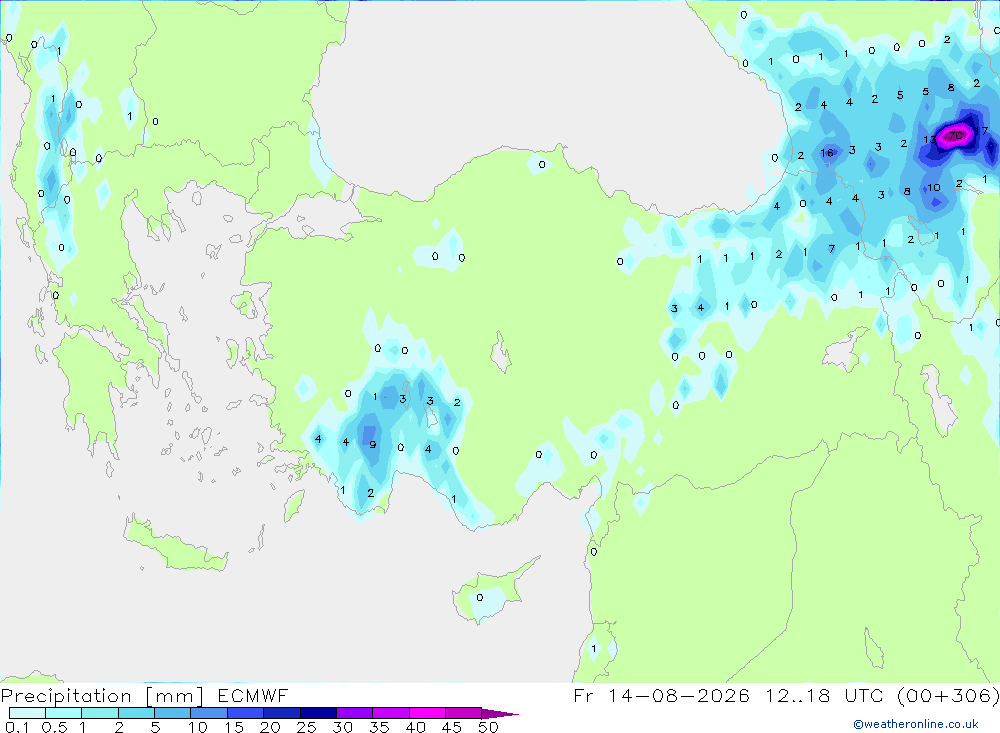
Task: Click the legend label '25'
Action: tap(306, 727)
